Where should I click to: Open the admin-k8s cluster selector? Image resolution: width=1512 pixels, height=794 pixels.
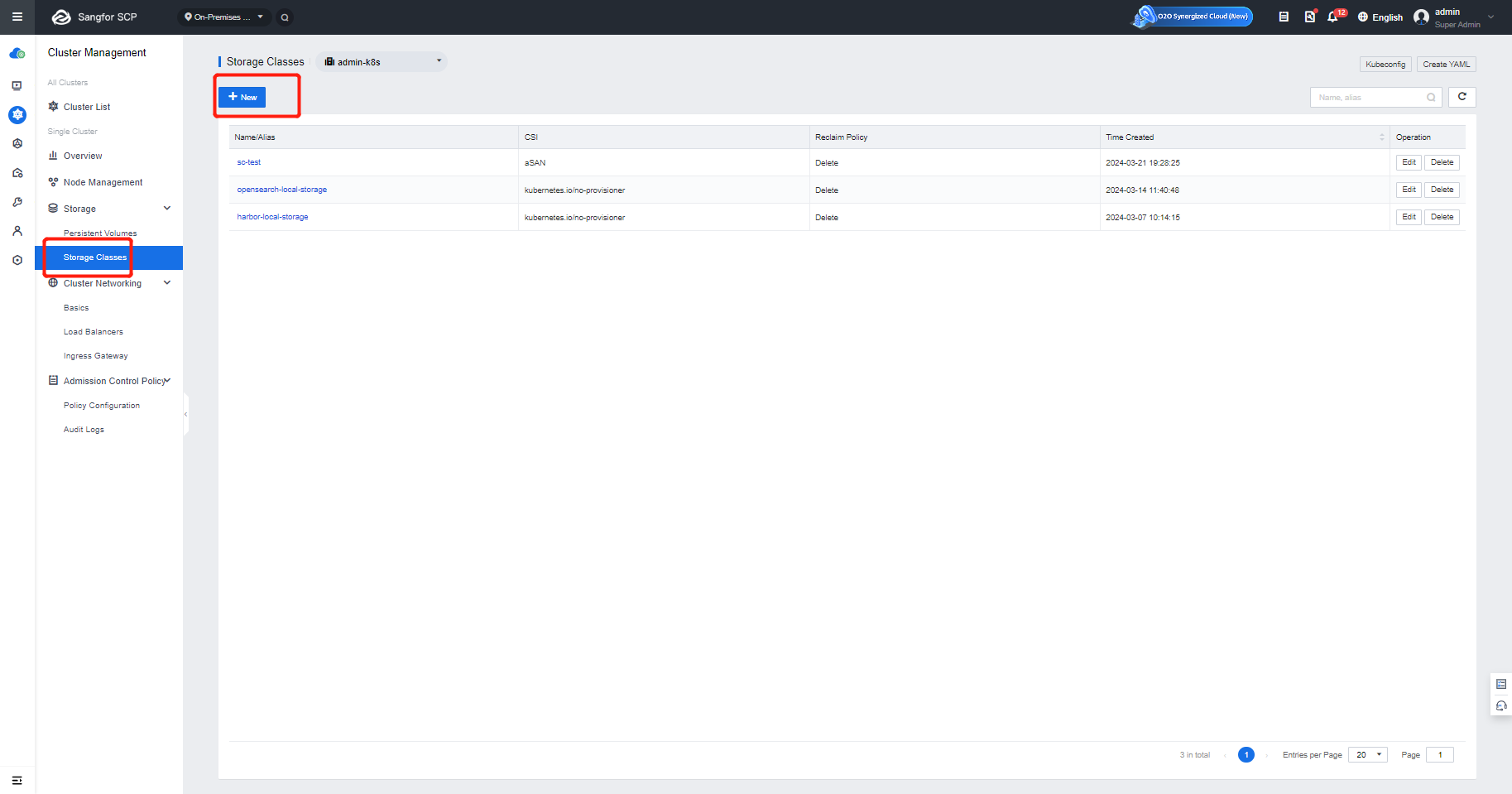coord(382,62)
